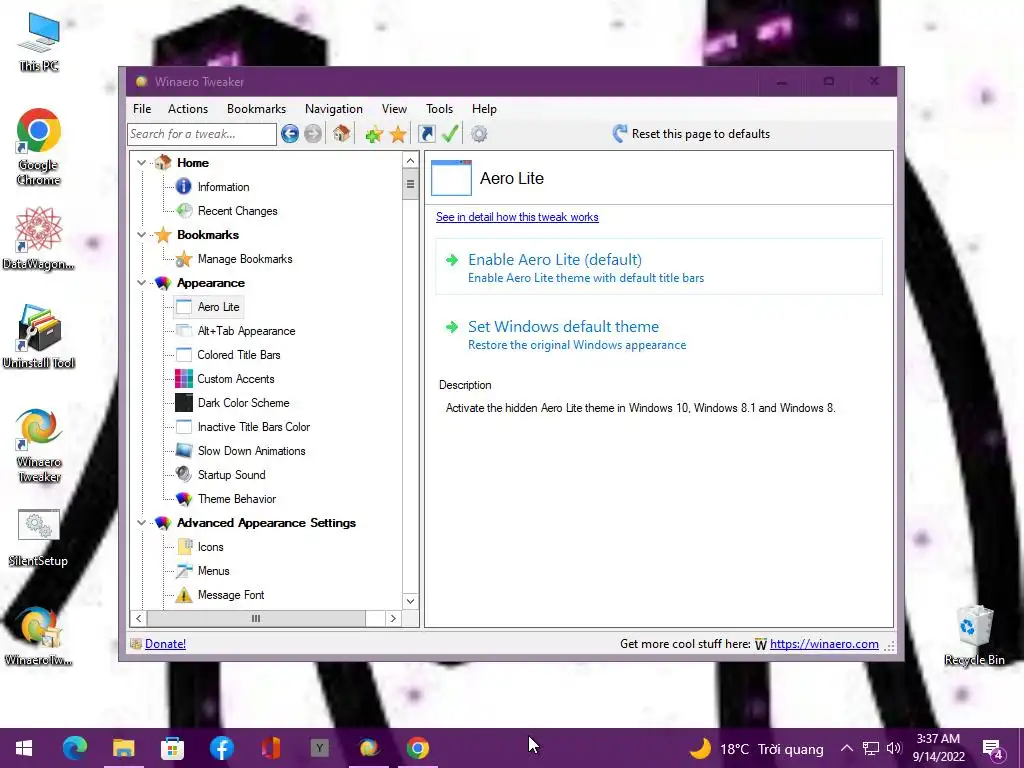1024x768 pixels.
Task: Add bookmark with green plus star icon
Action: pos(374,135)
